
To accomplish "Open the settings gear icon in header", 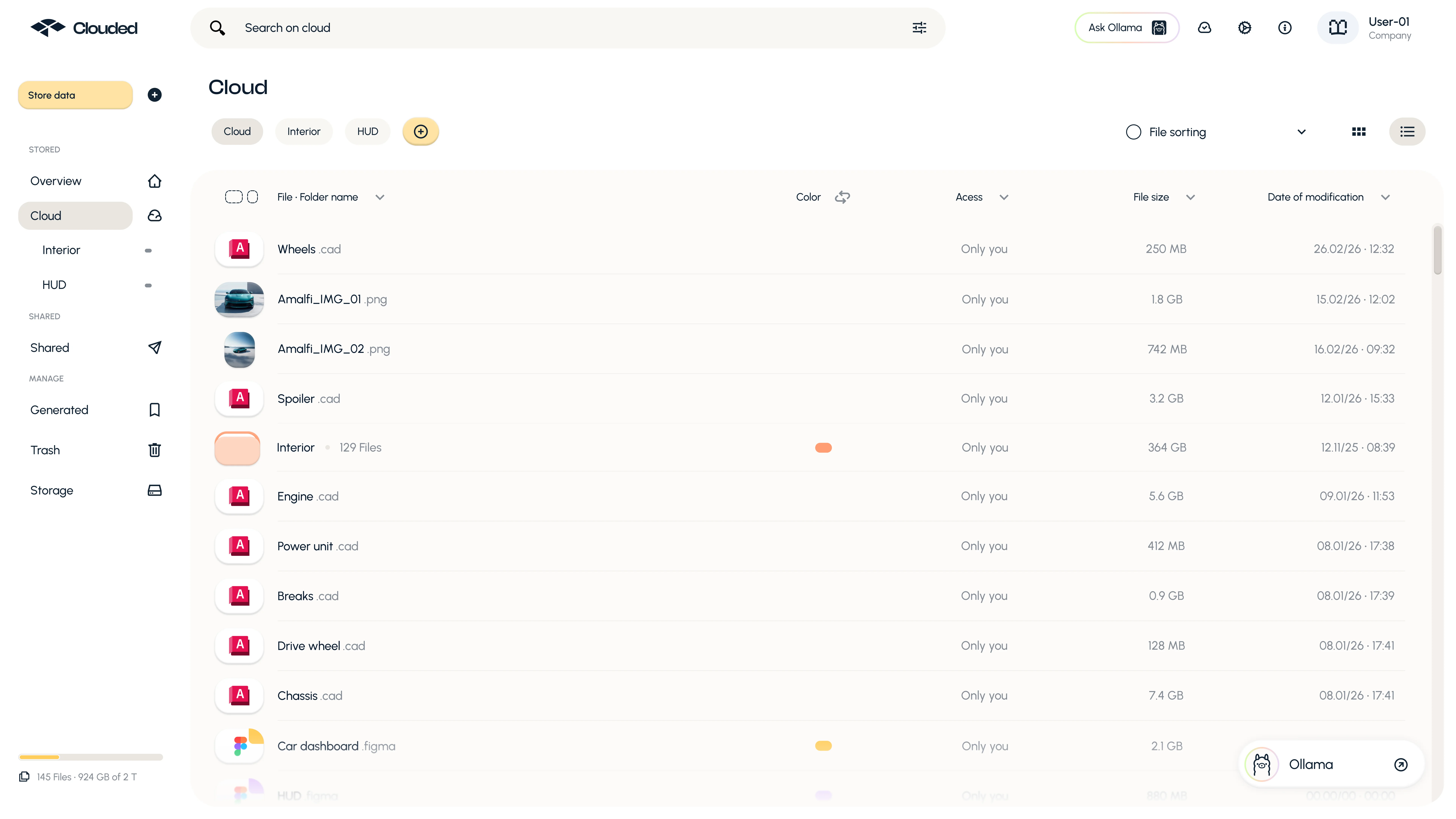I will point(1245,28).
